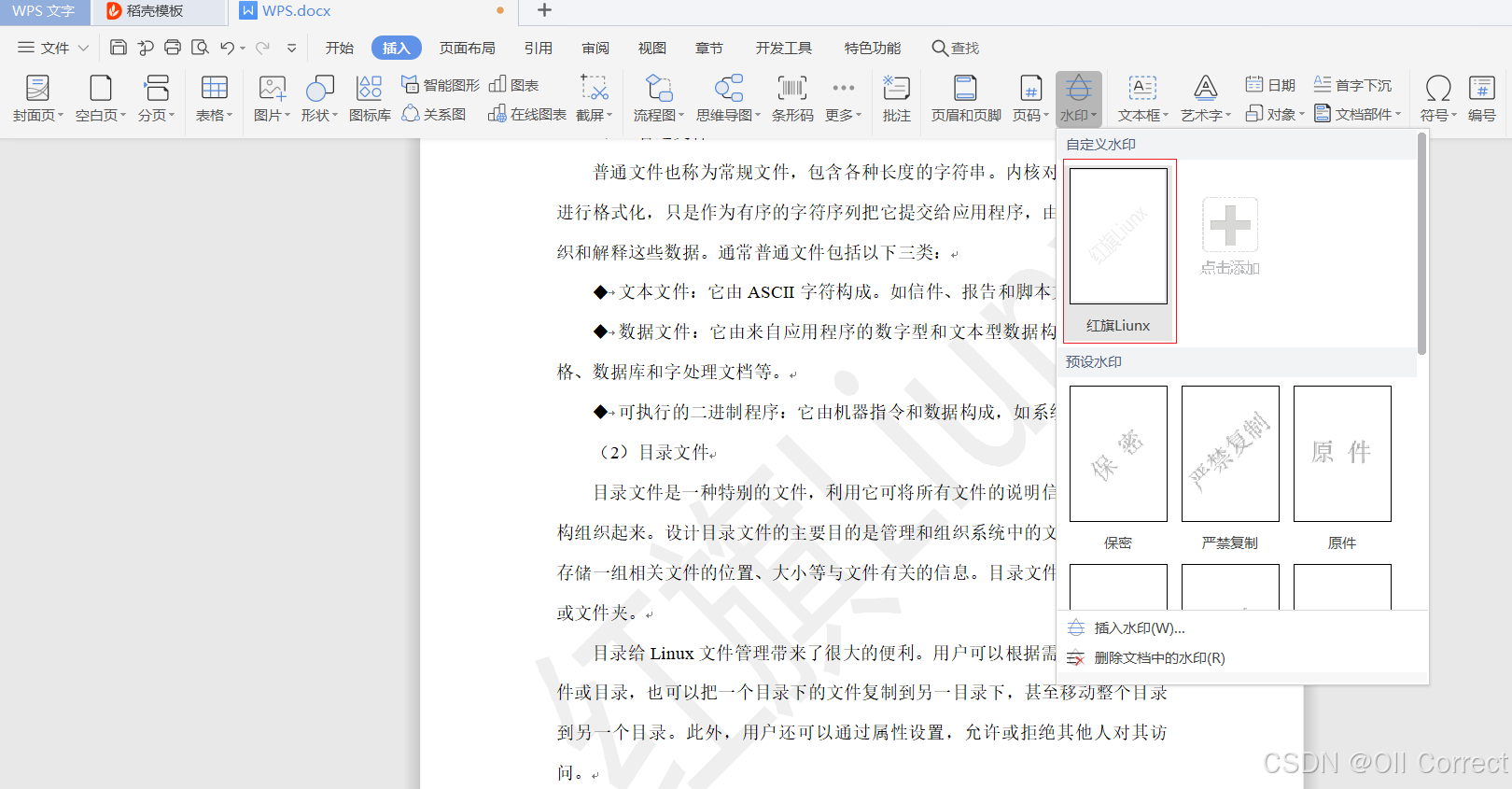Screen dimensions: 1512x789
Task: Insert a symbol (符号)
Action: (1438, 99)
